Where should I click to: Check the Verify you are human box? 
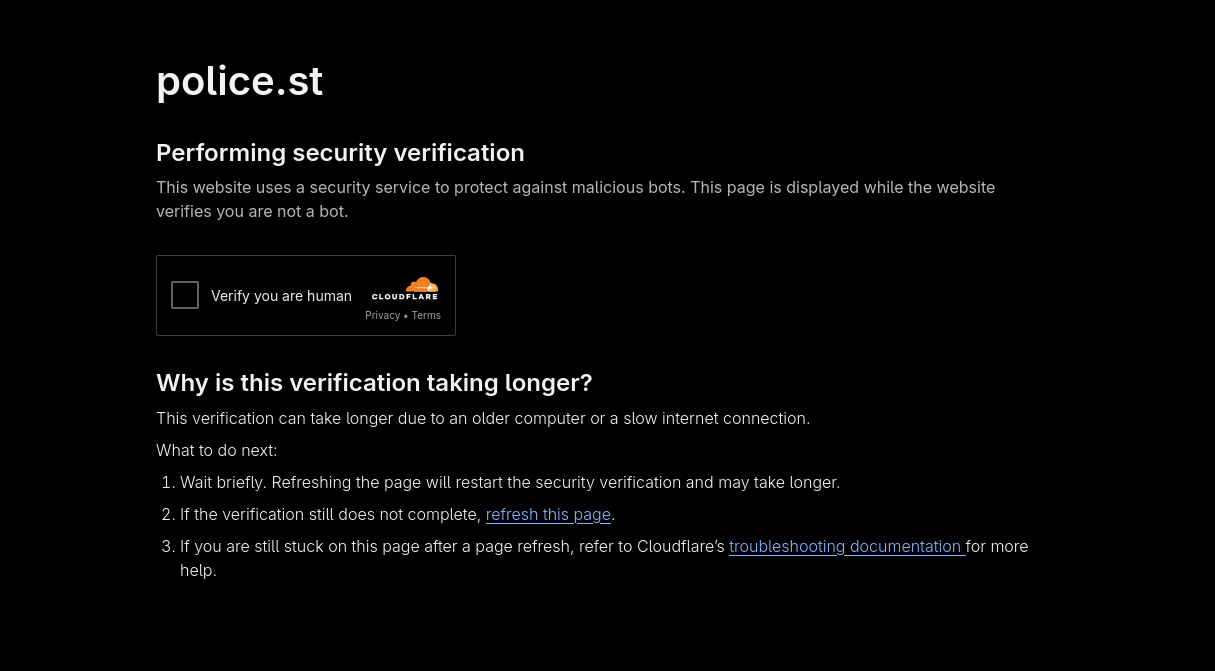coord(185,295)
